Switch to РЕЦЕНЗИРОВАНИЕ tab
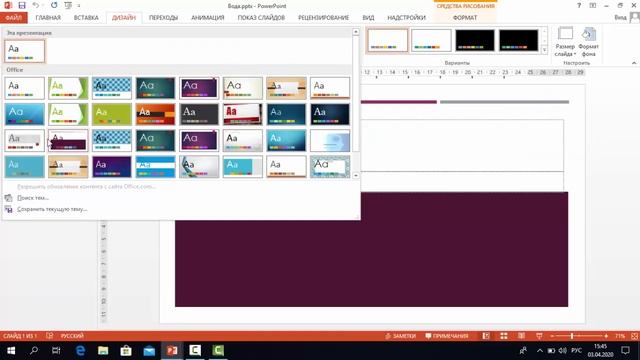The image size is (640, 360). (x=323, y=18)
